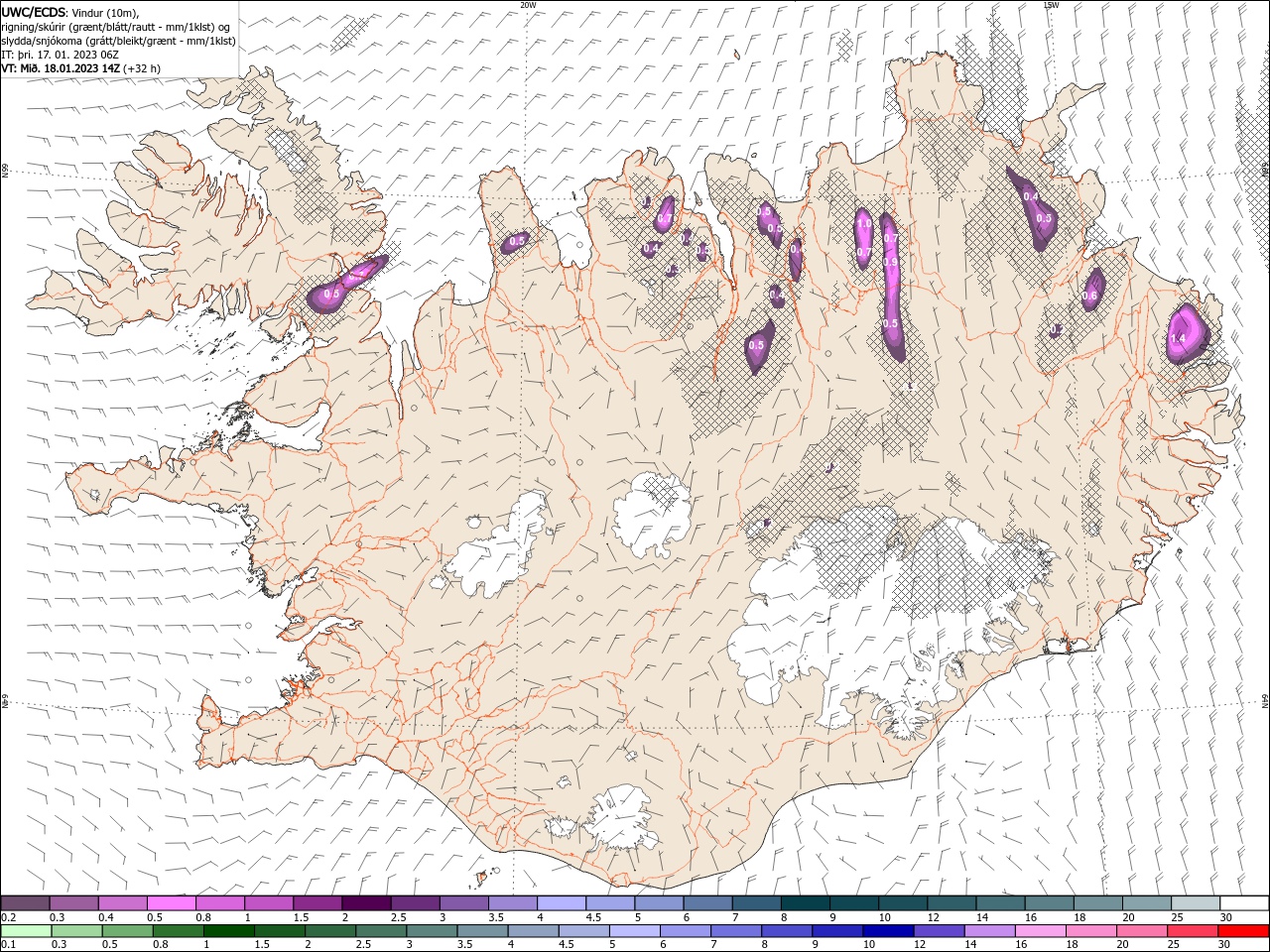Screen dimensions: 1270x952
Task: Select the valid time line 'VT: Mið. 18.01.2023 14Z'
Action: [x=63, y=68]
